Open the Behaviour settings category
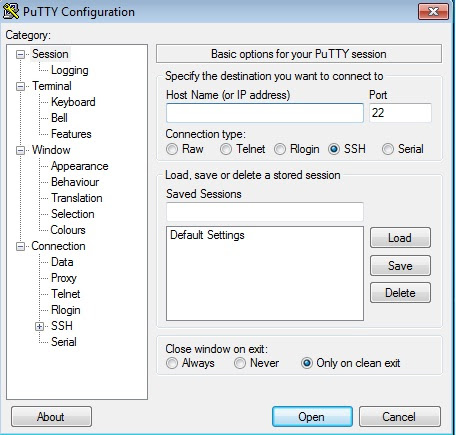Screen dimensions: 456x435 (x=75, y=182)
